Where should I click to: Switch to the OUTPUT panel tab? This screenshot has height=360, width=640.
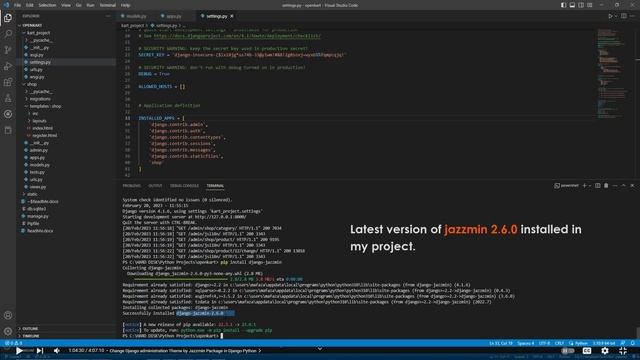pos(155,186)
